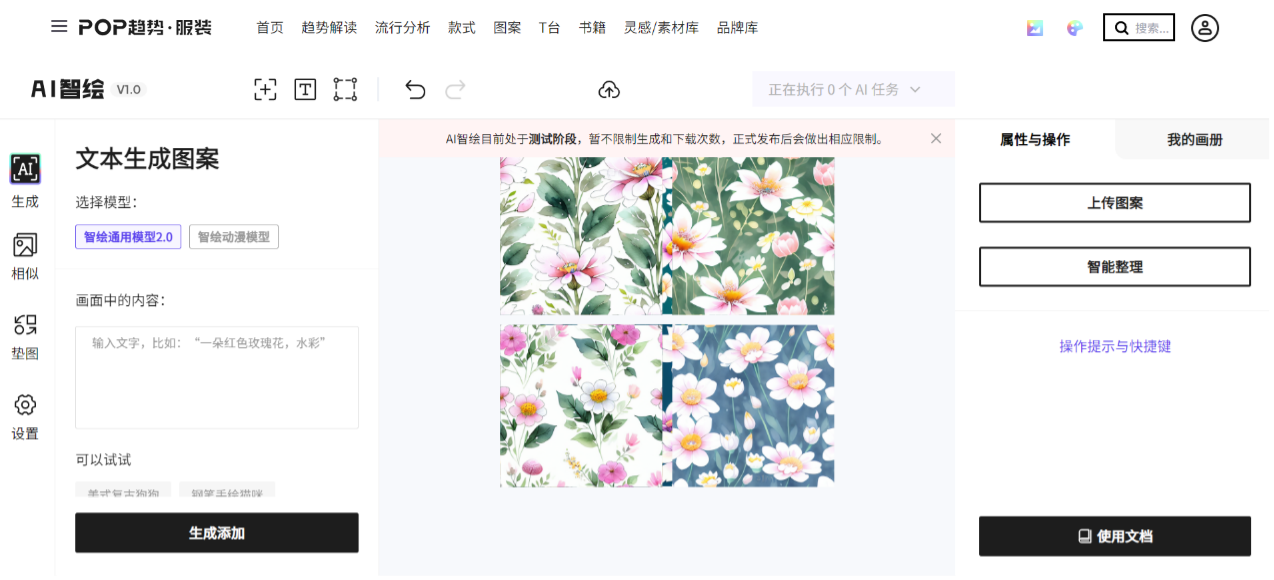Open the 使用文档 button

(1115, 536)
